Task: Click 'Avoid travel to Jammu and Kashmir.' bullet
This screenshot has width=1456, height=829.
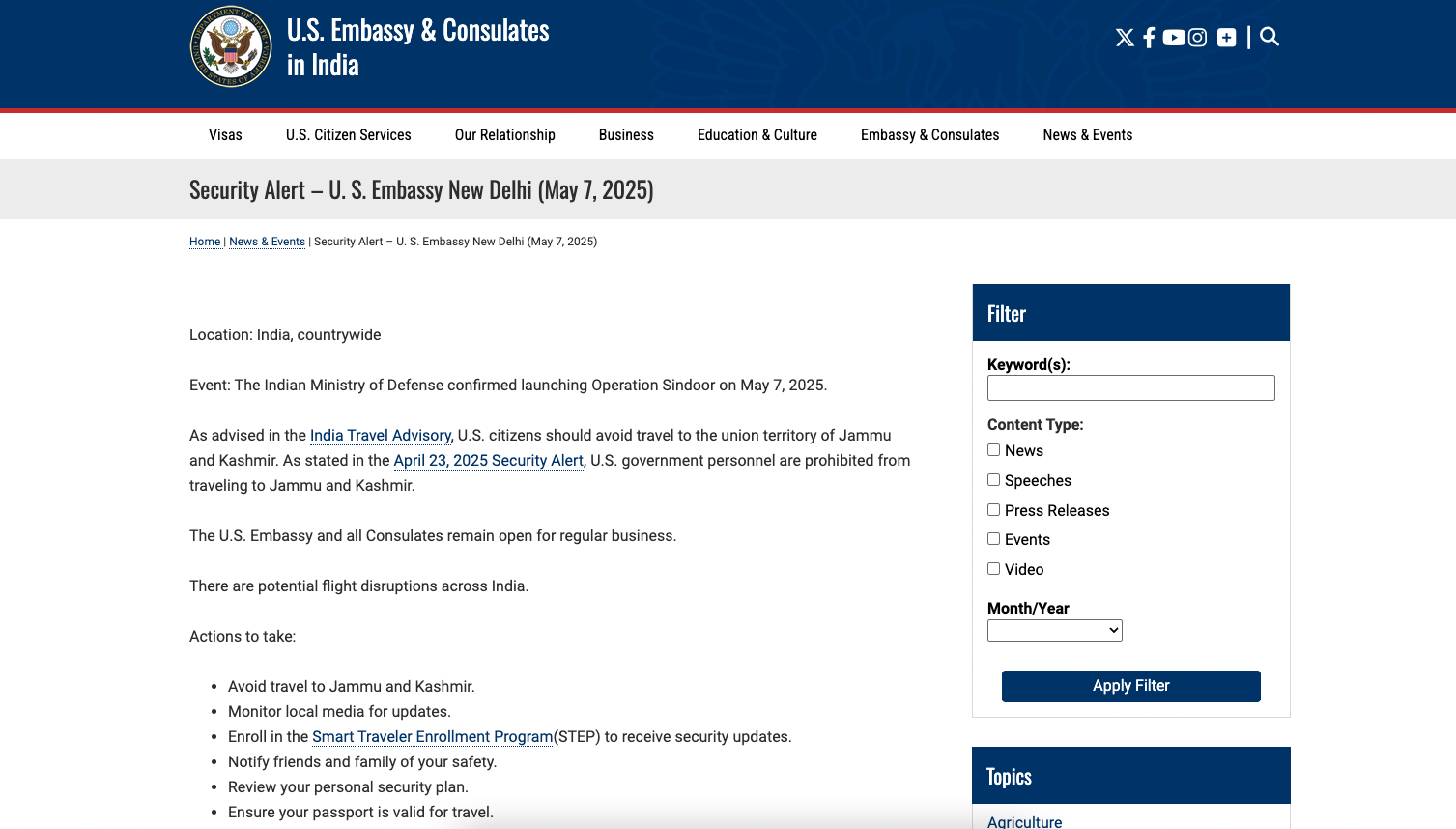Action: coord(352,687)
